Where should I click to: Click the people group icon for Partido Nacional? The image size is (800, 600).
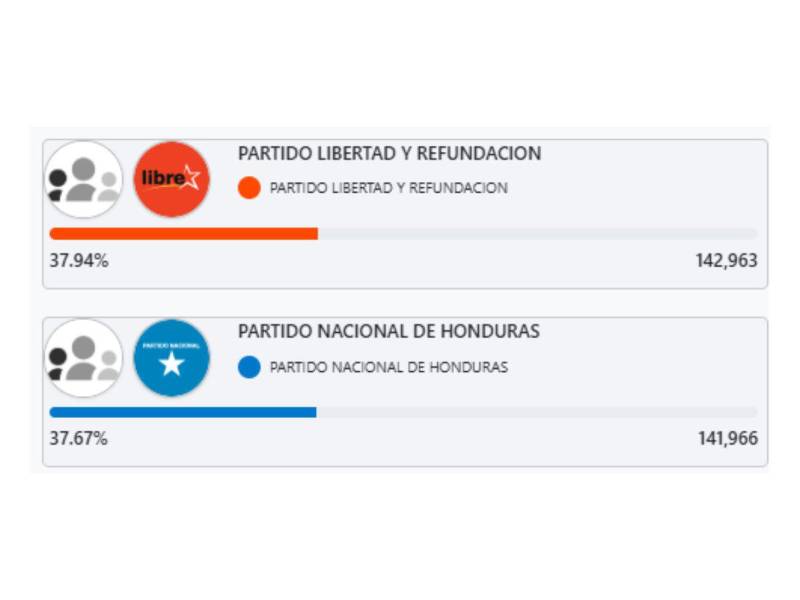[85, 358]
